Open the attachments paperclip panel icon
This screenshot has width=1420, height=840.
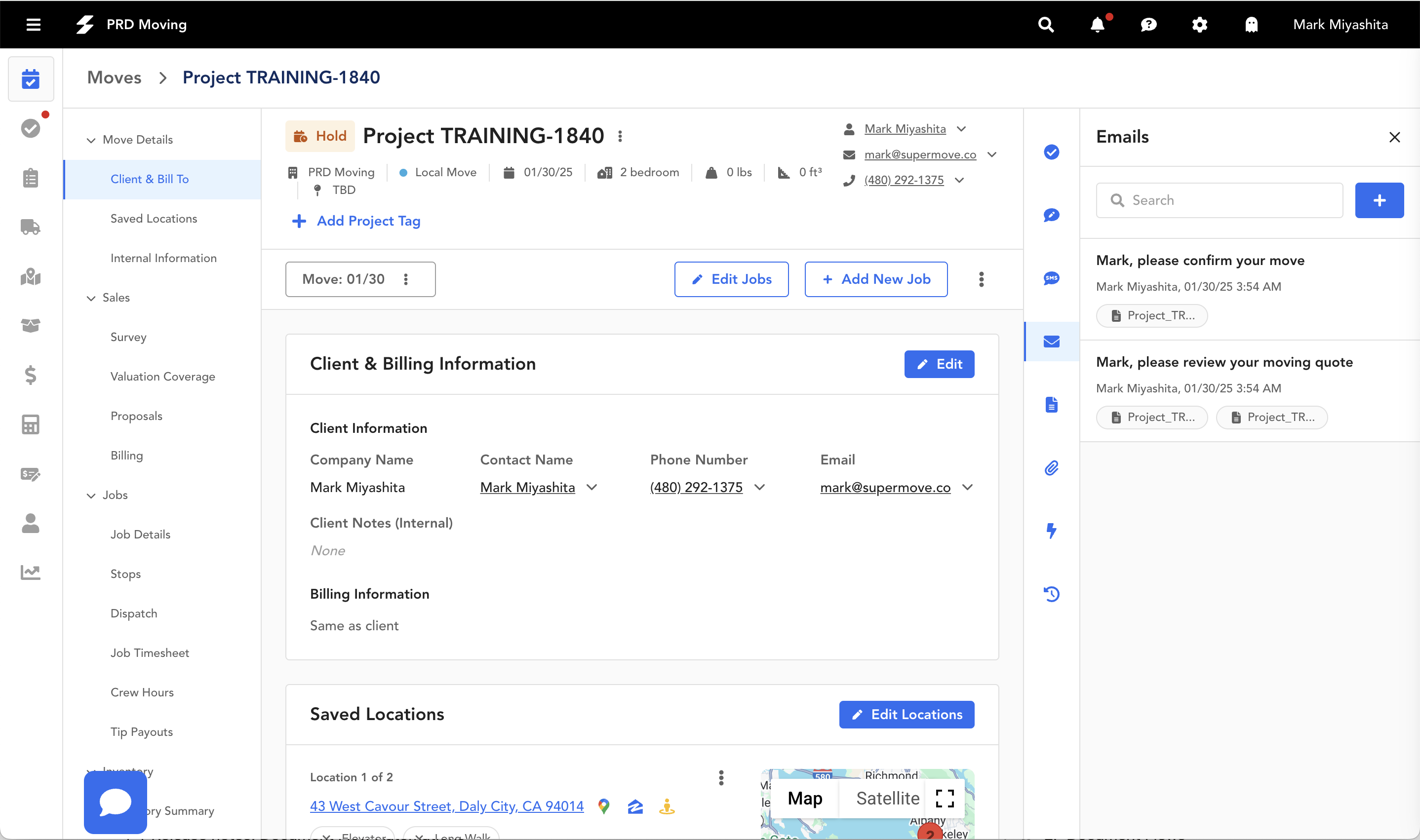click(1051, 468)
